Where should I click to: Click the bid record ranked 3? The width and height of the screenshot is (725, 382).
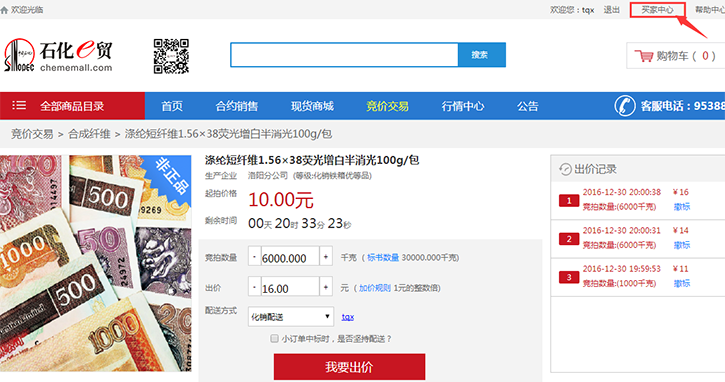point(638,277)
